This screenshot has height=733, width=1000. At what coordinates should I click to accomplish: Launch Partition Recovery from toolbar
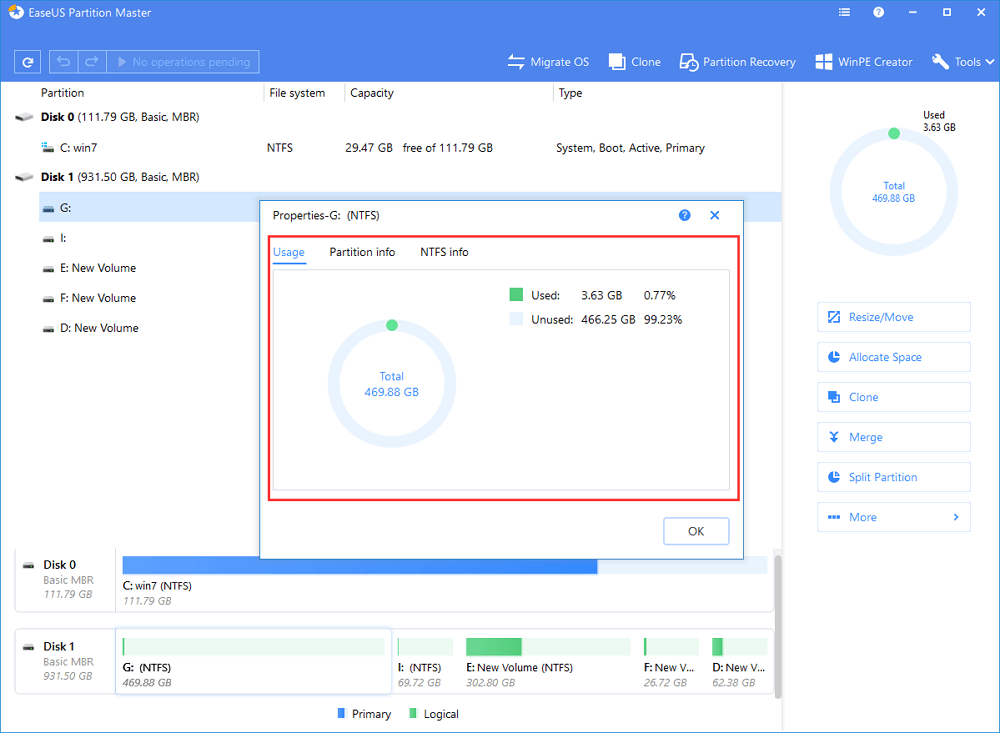click(x=737, y=62)
